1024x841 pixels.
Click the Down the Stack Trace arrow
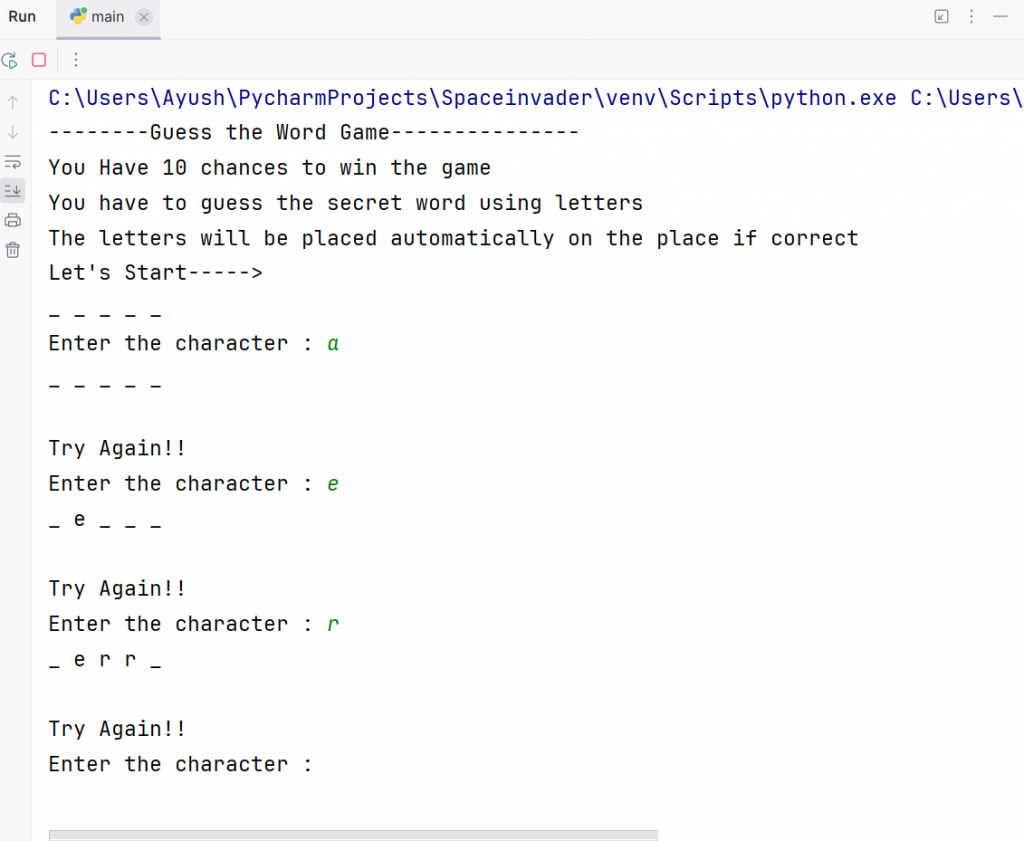point(12,133)
